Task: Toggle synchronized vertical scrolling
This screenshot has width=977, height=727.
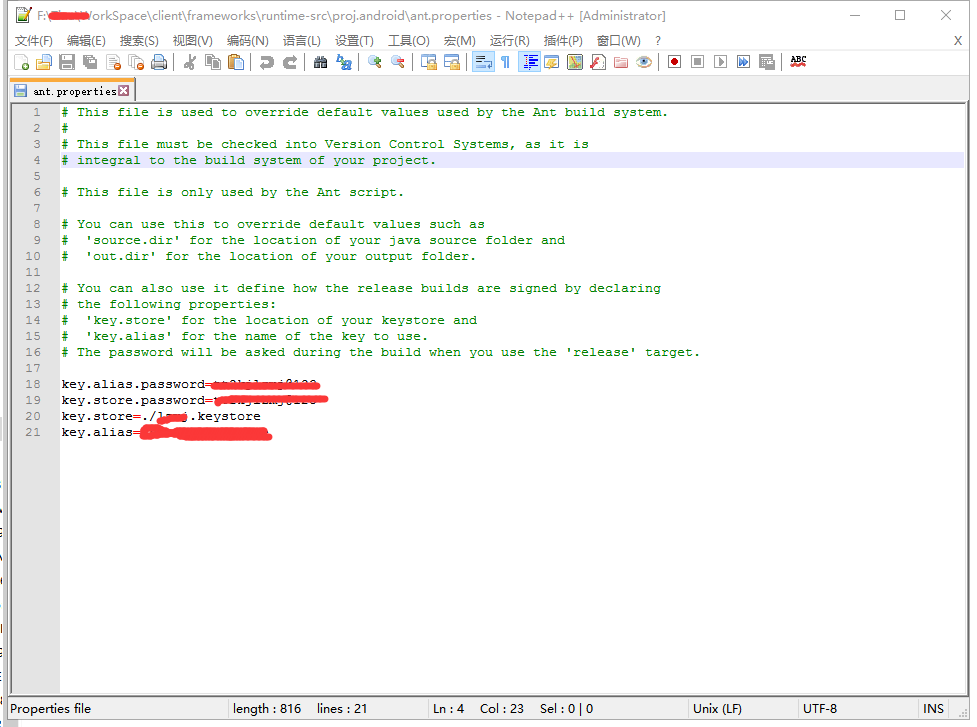Action: [x=429, y=62]
